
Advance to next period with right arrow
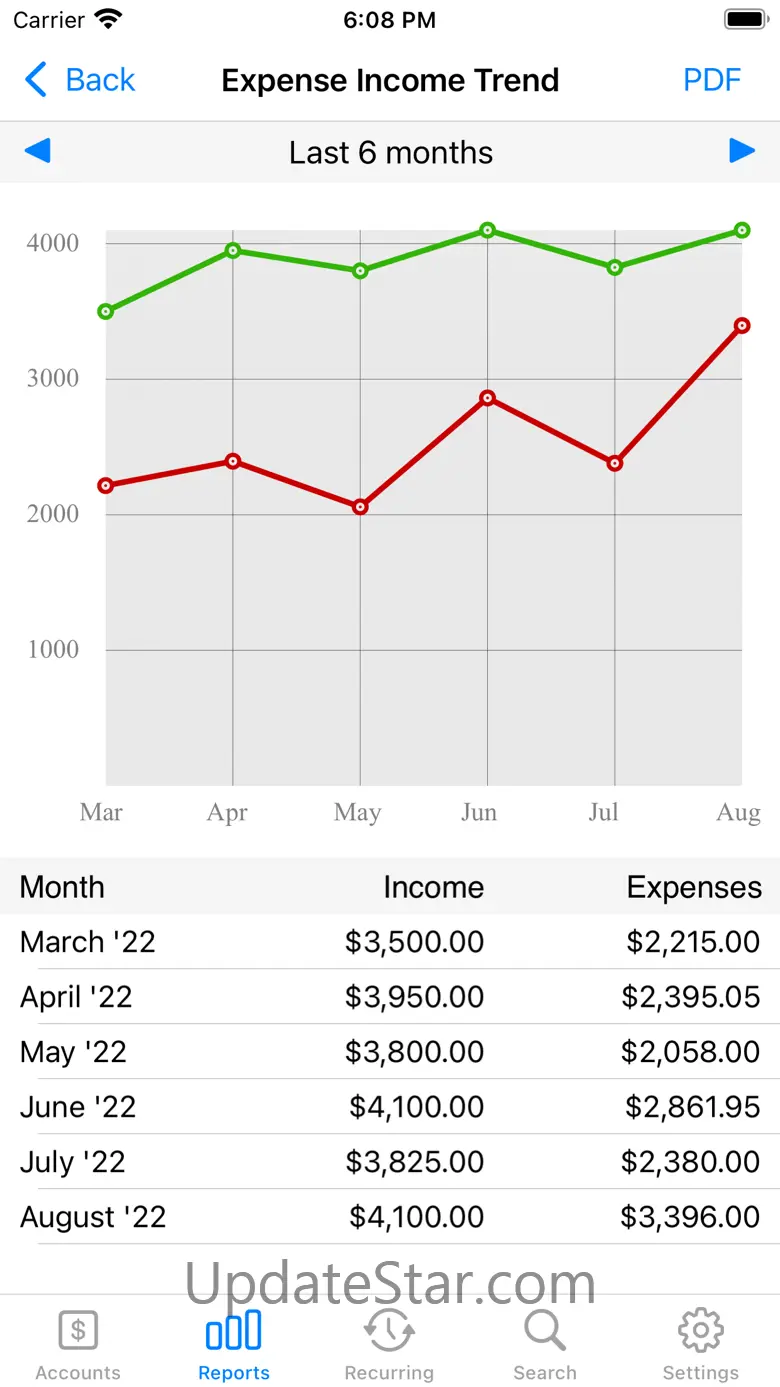742,151
